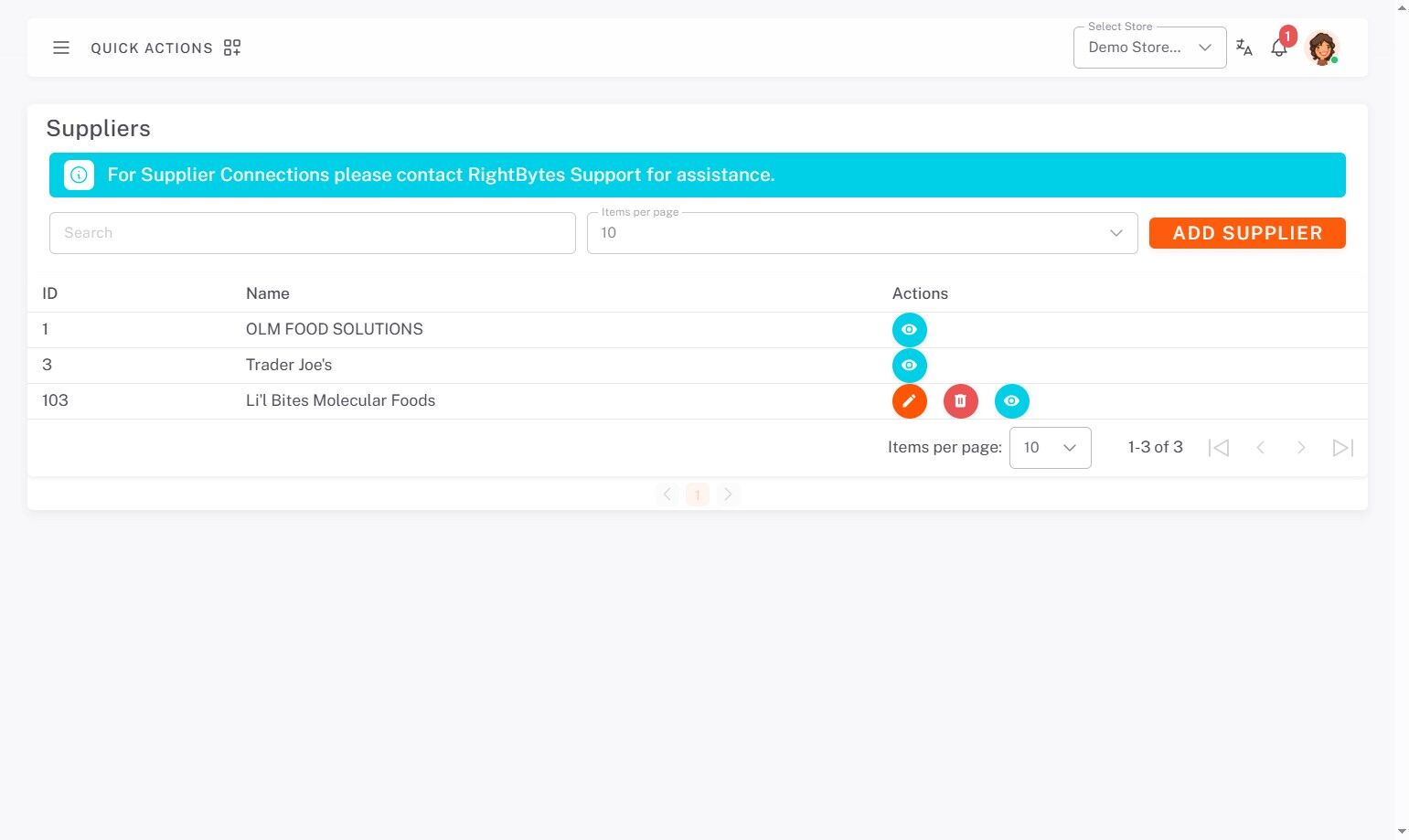
Task: Open the notifications bell
Action: 1279,48
